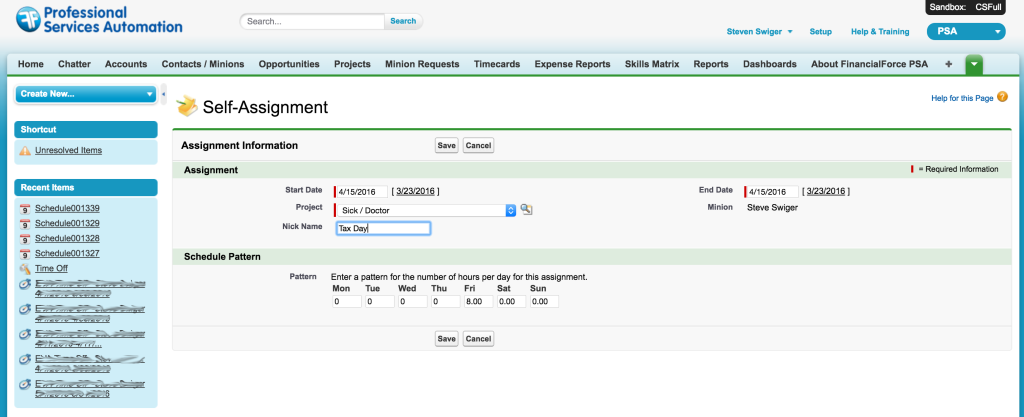Click the Help for this Page link

962,98
